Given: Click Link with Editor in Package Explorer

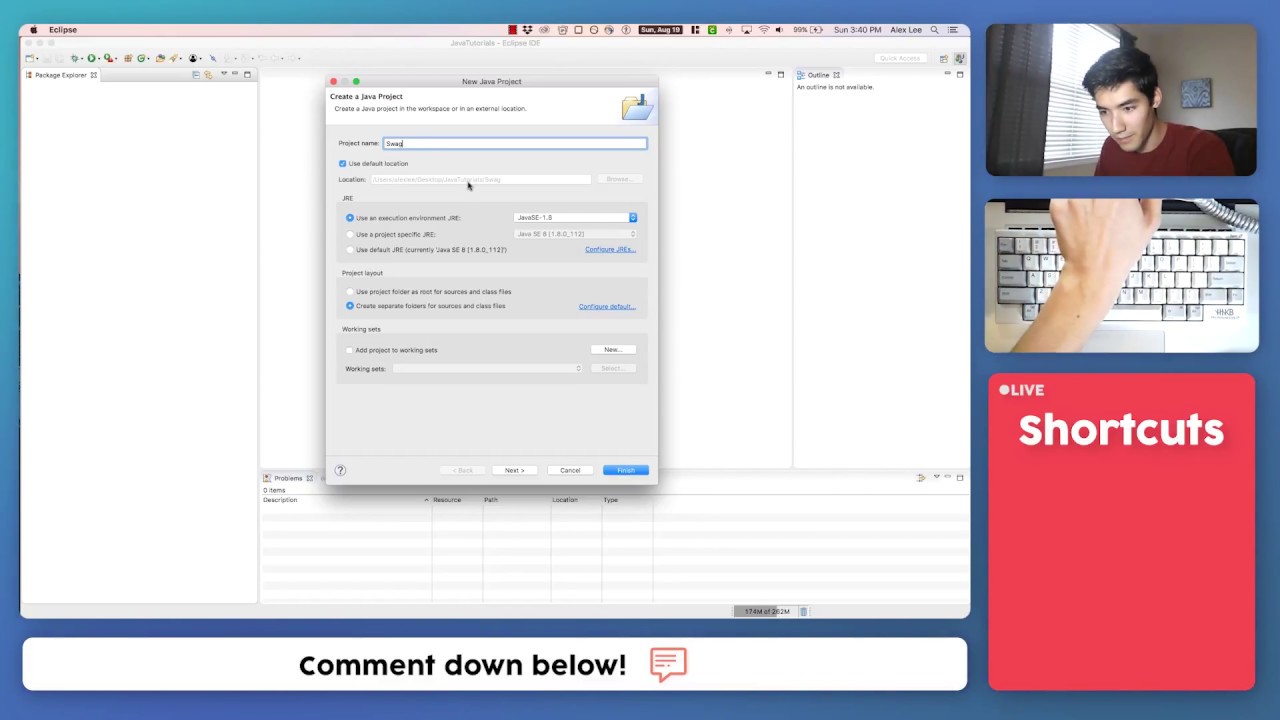Looking at the screenshot, I should [x=208, y=75].
